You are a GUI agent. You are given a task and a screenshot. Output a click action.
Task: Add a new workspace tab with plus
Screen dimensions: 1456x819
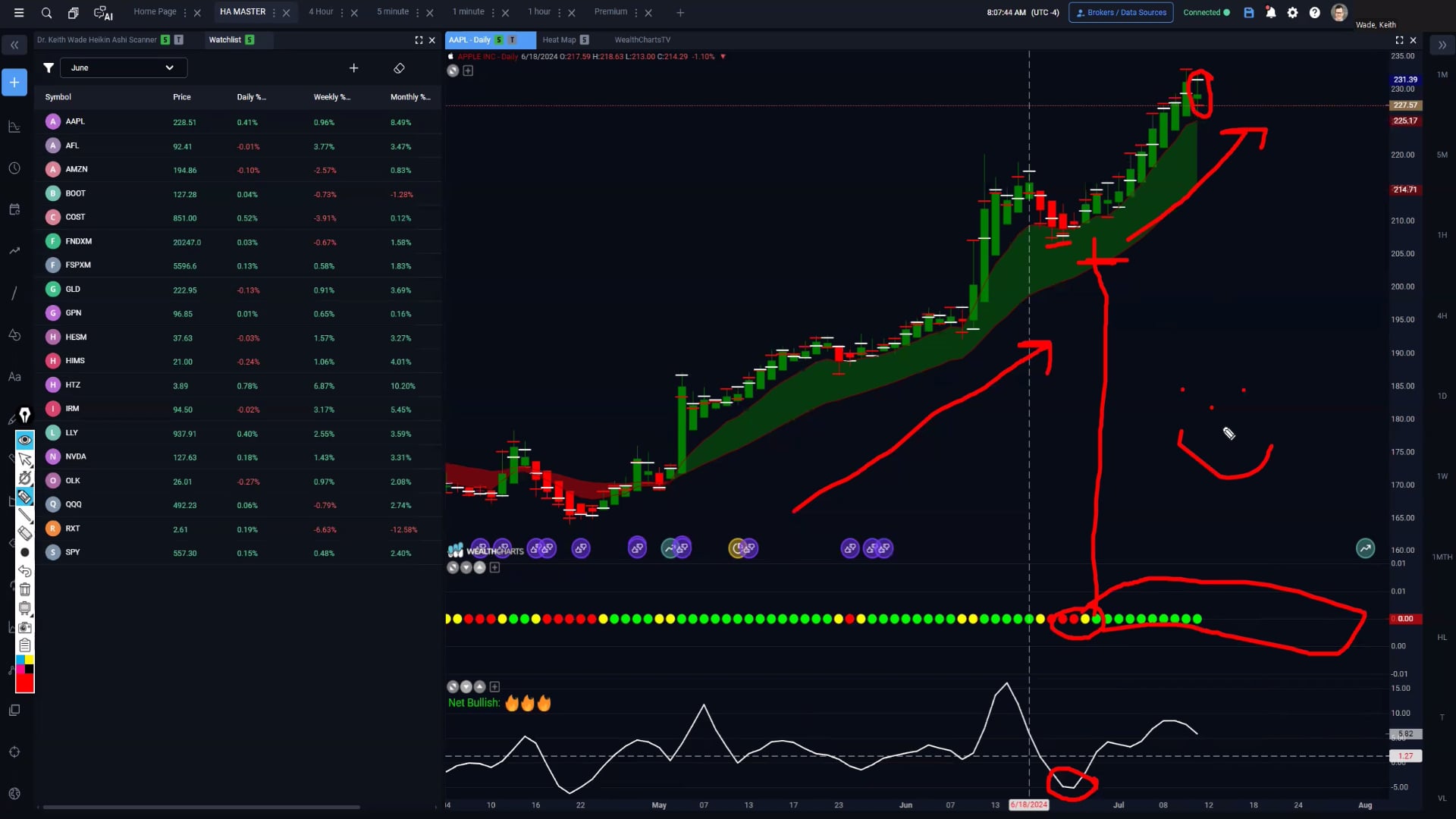pos(680,13)
